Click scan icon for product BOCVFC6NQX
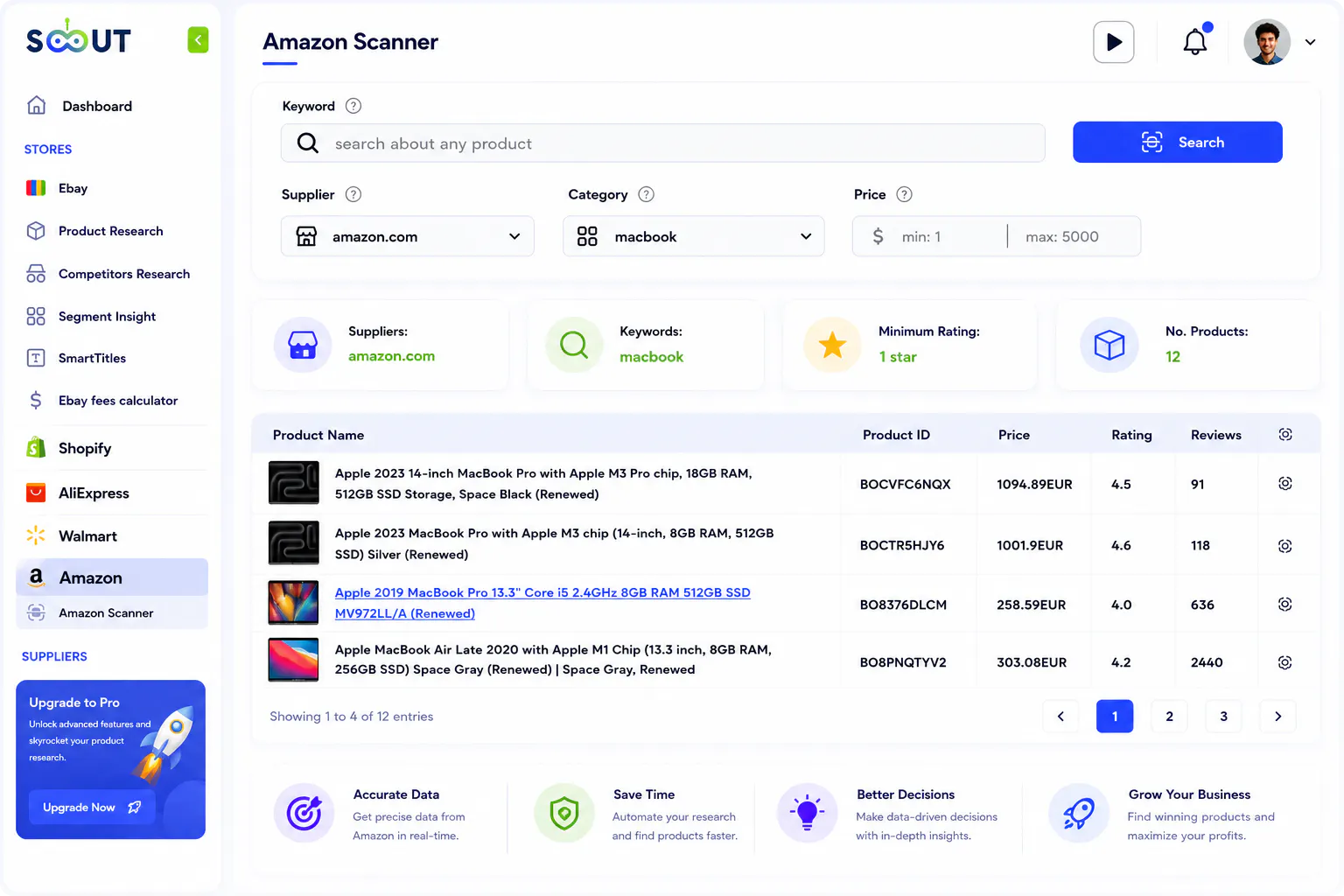Screen dimensions: 1344x896 pos(1285,484)
